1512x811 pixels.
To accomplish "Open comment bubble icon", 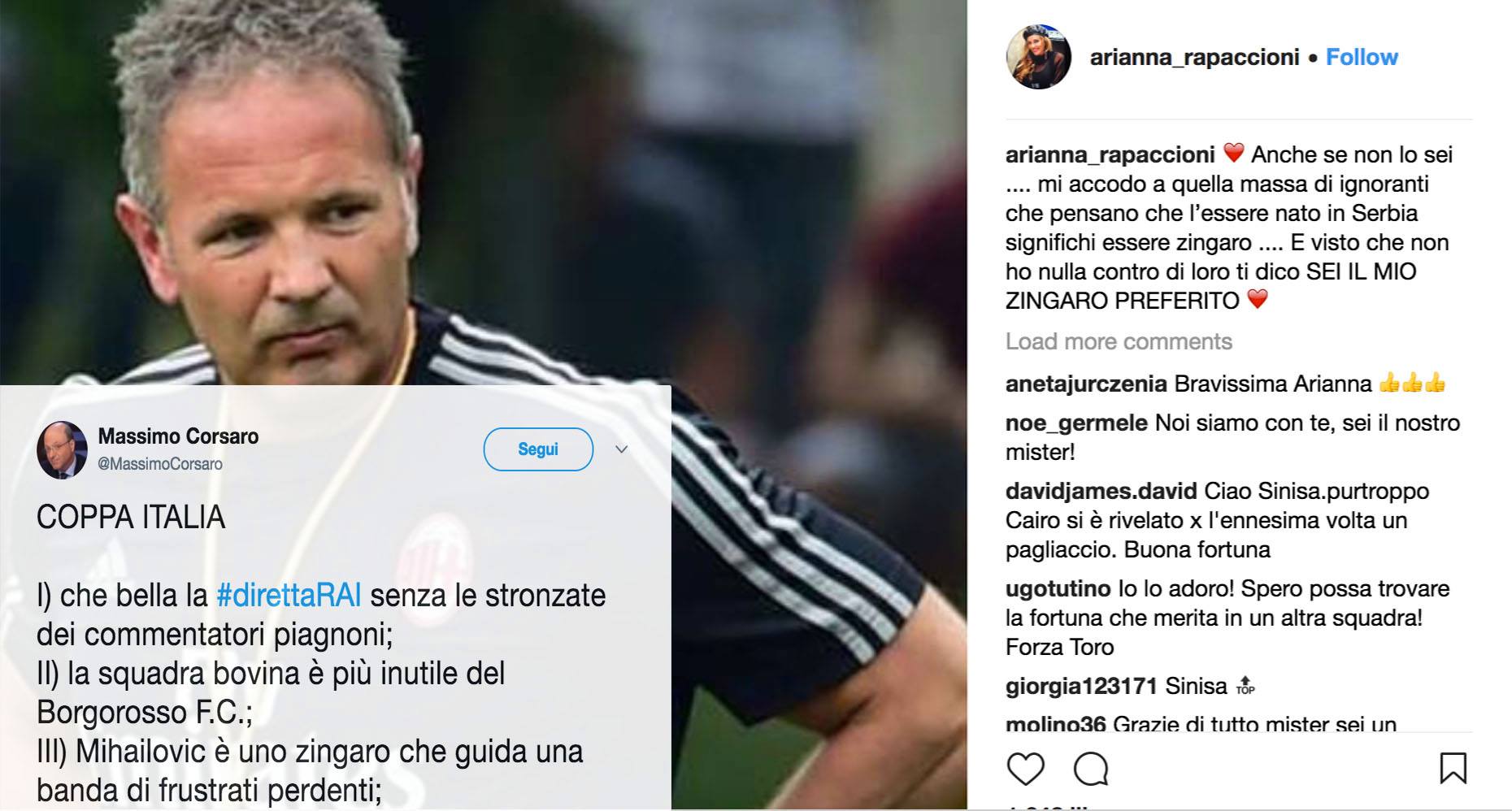I will (x=1091, y=769).
